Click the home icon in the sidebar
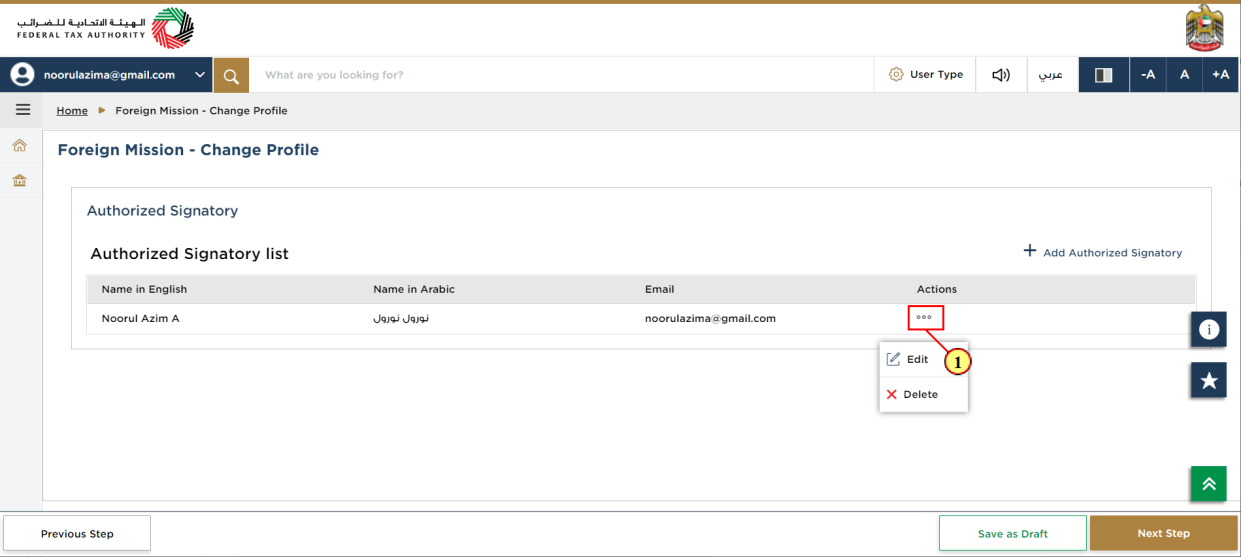The image size is (1241, 557). [19, 146]
